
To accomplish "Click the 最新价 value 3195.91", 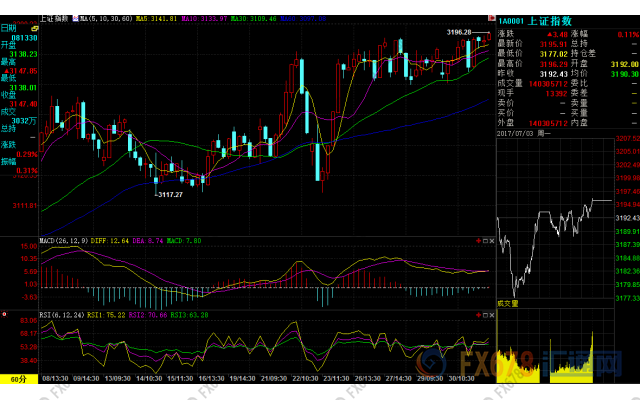I will click(x=553, y=44).
